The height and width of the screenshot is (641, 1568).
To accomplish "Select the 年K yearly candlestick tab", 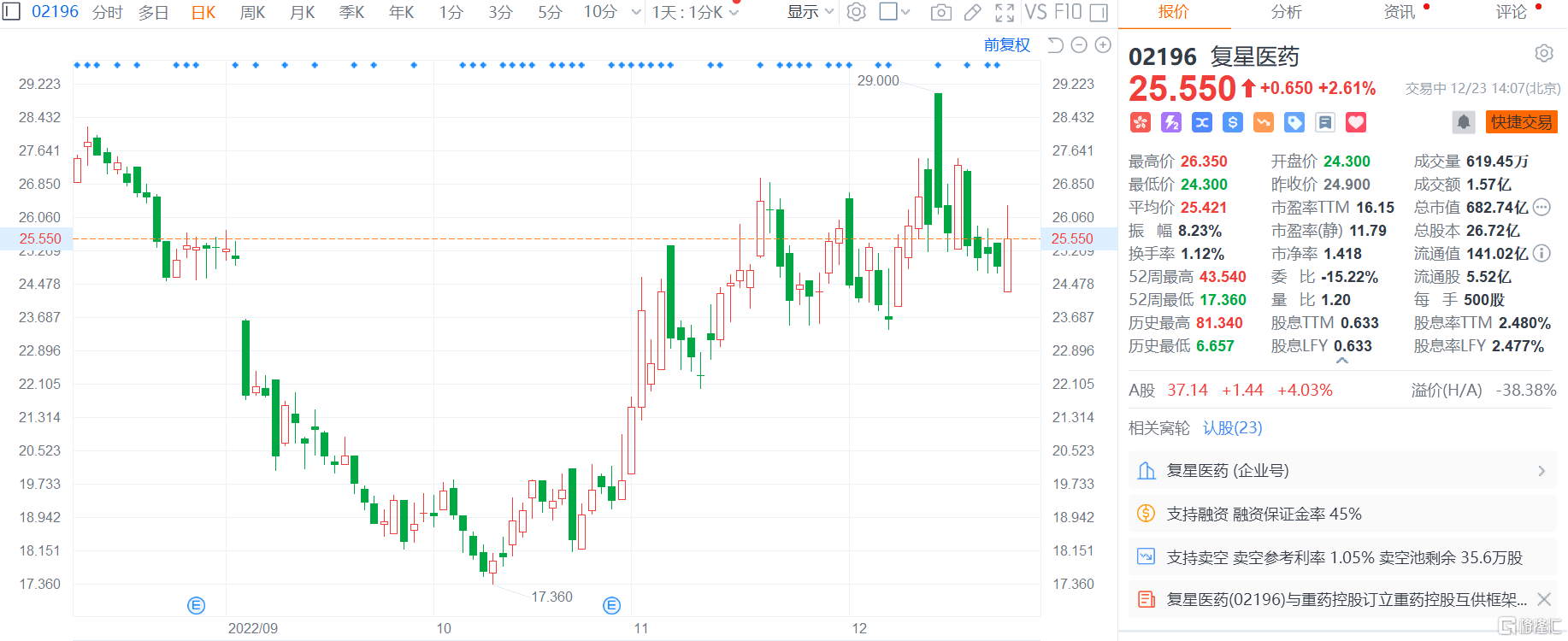I will [402, 13].
